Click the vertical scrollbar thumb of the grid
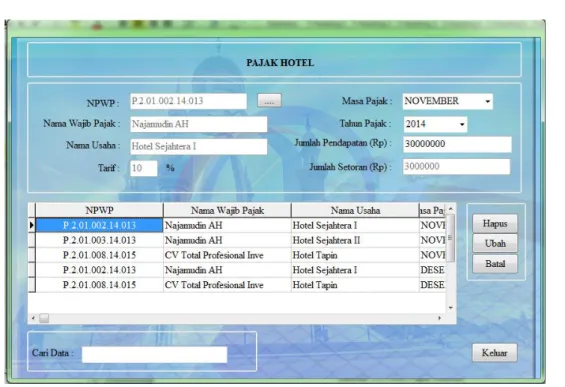 [450, 238]
